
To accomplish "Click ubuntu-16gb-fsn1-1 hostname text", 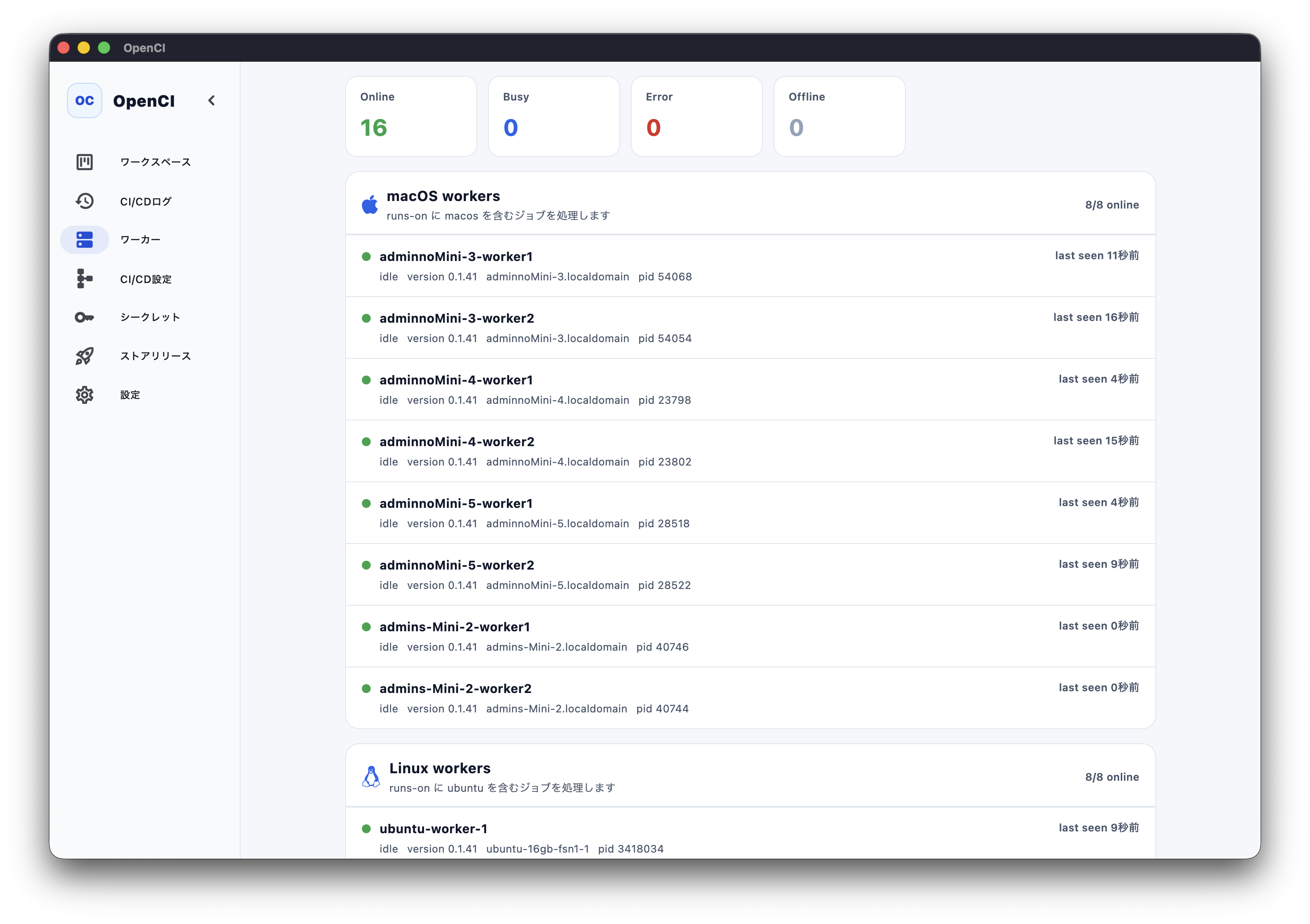I will 537,849.
